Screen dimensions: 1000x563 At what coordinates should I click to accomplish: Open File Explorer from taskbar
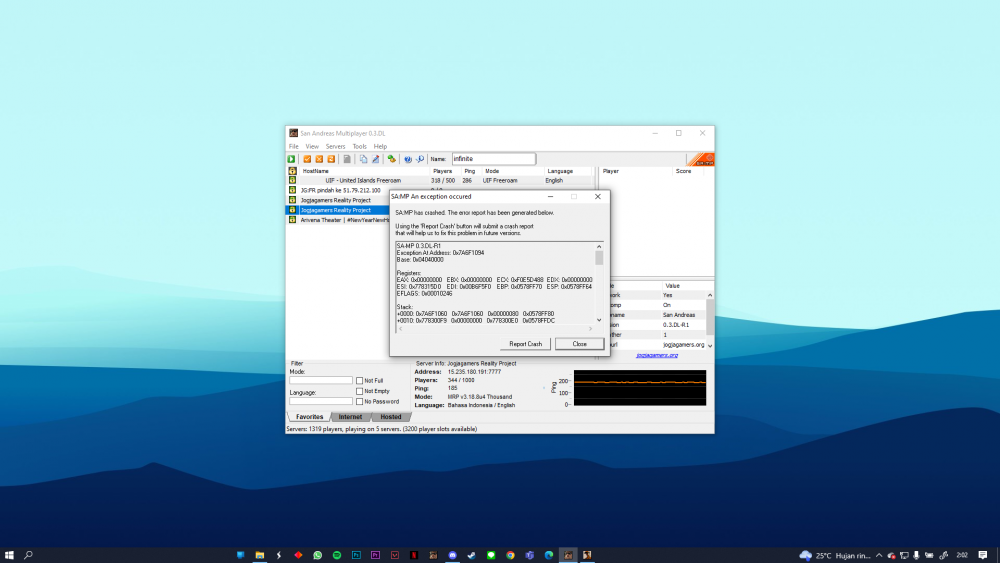260,555
